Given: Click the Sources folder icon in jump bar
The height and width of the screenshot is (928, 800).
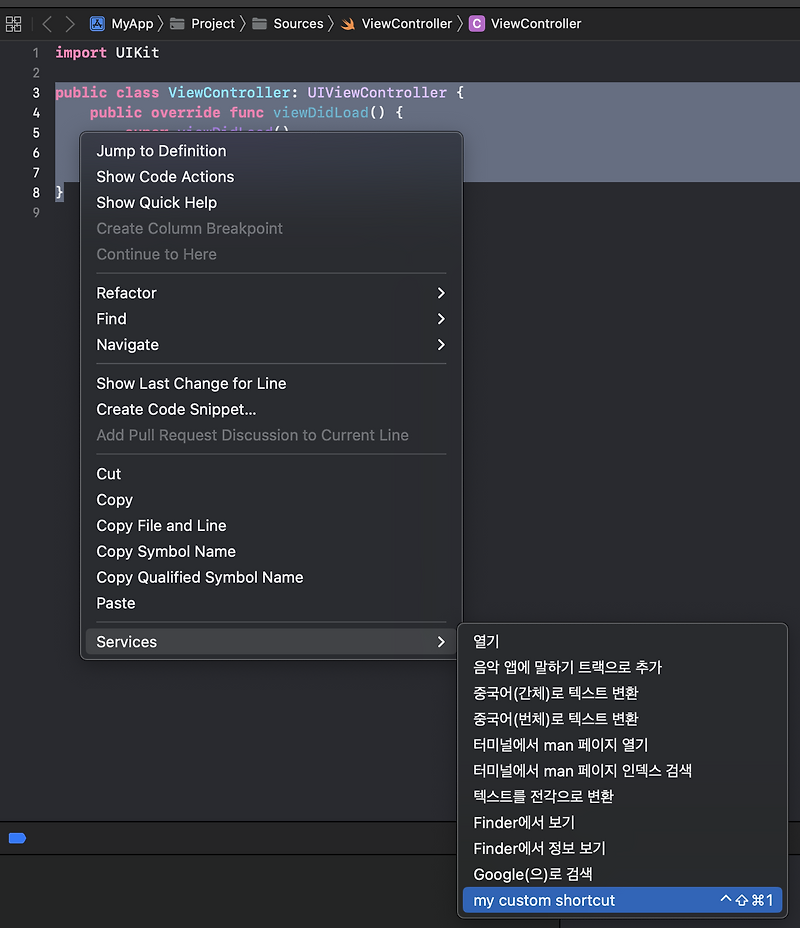Looking at the screenshot, I should [260, 23].
